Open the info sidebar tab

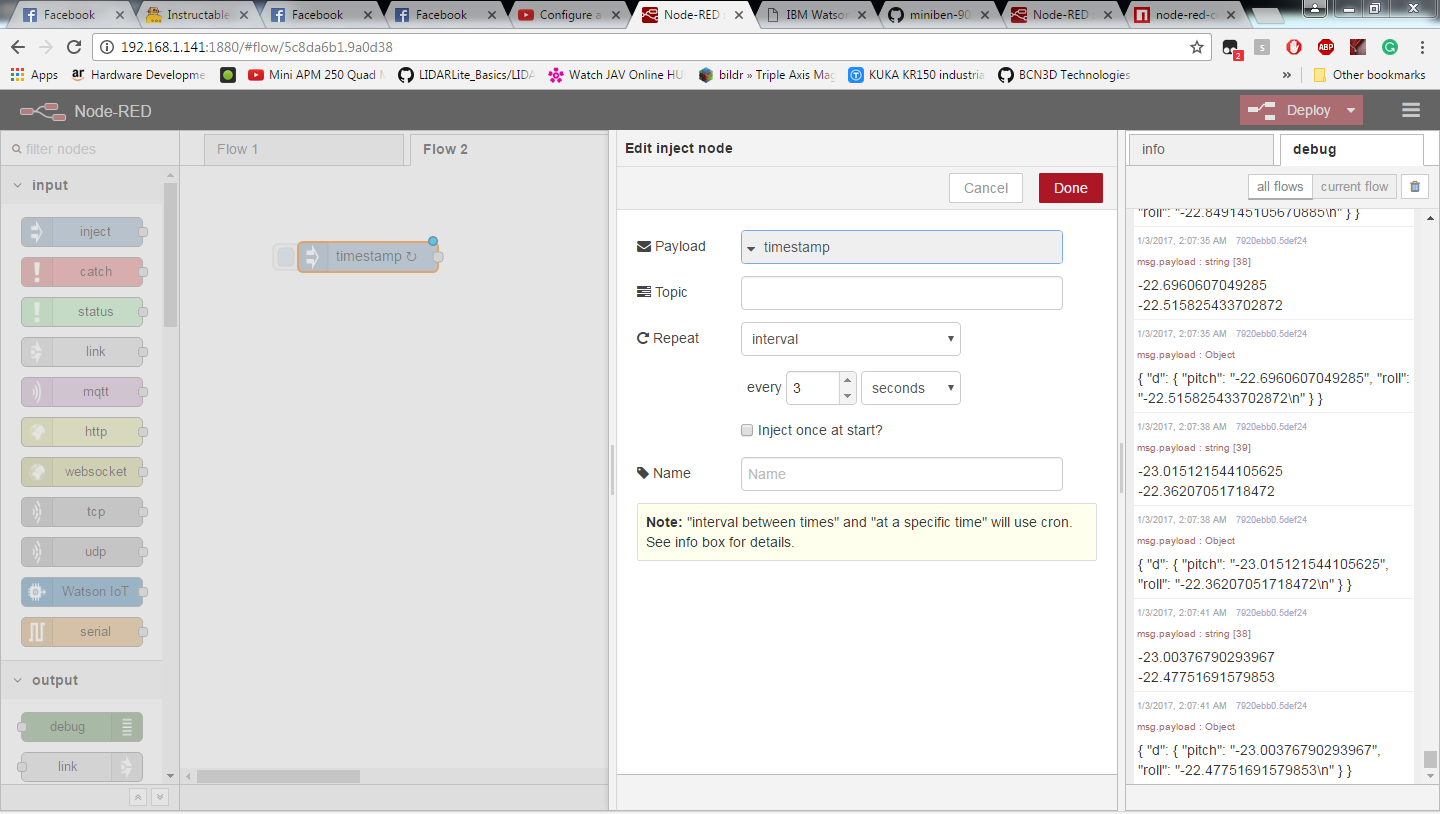coord(1201,150)
